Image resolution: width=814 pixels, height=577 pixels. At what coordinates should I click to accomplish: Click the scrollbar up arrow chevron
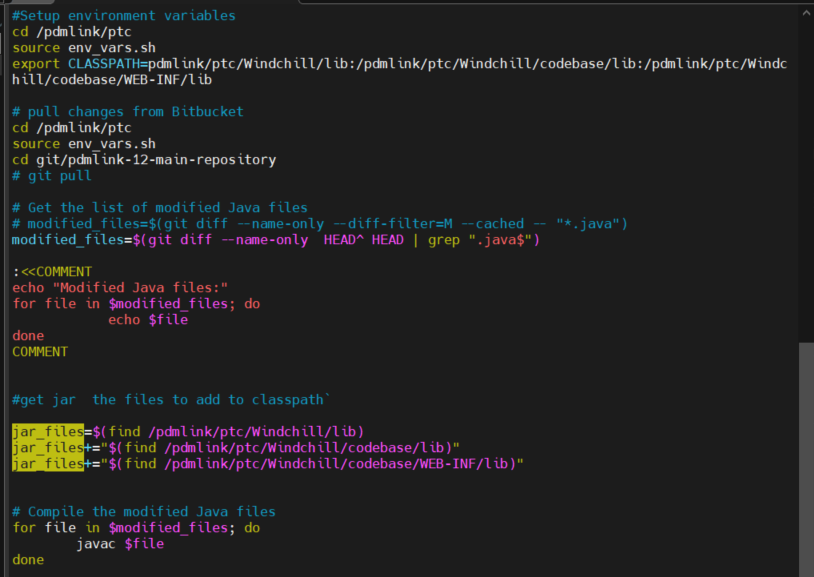806,10
